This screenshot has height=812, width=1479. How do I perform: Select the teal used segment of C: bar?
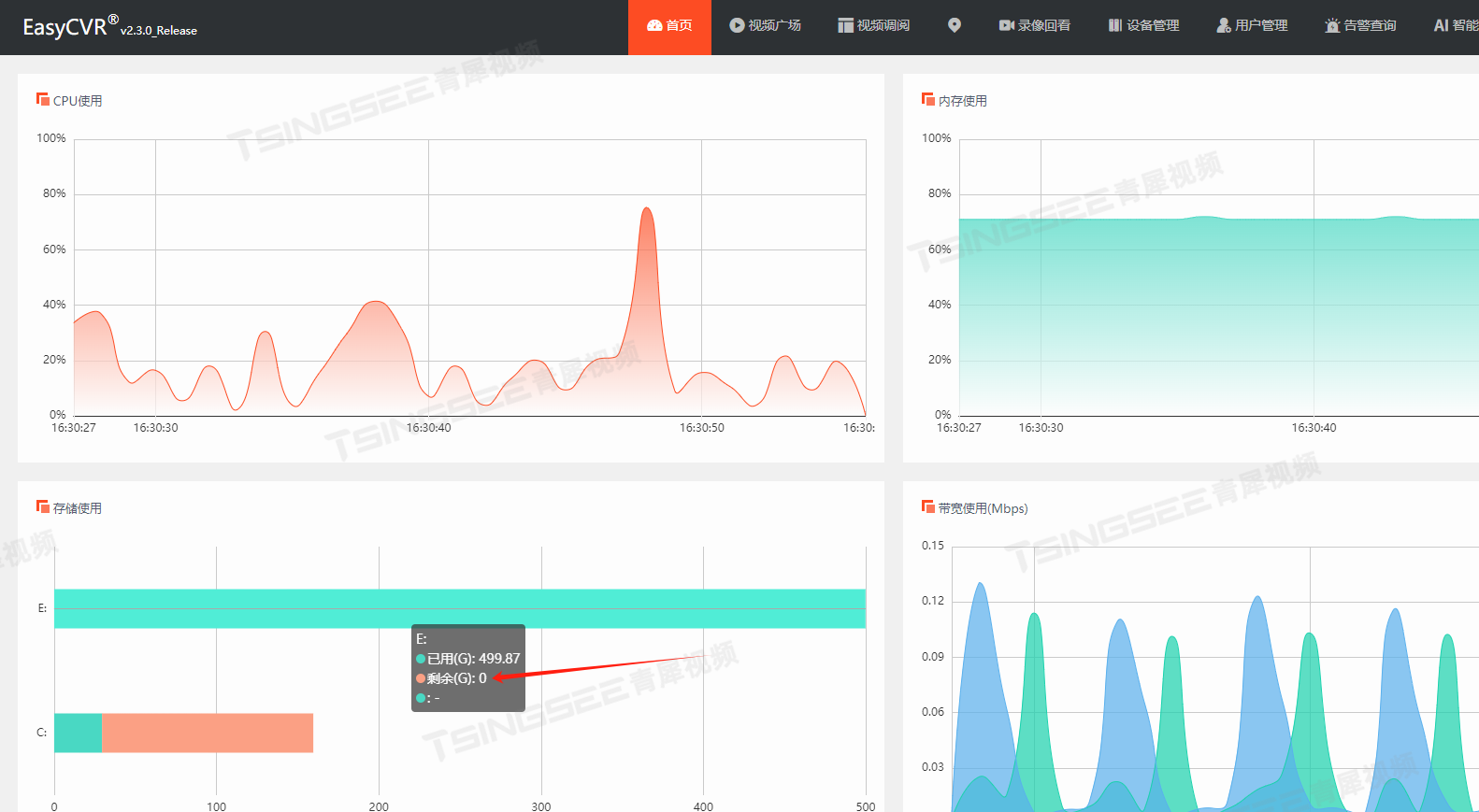[x=78, y=733]
